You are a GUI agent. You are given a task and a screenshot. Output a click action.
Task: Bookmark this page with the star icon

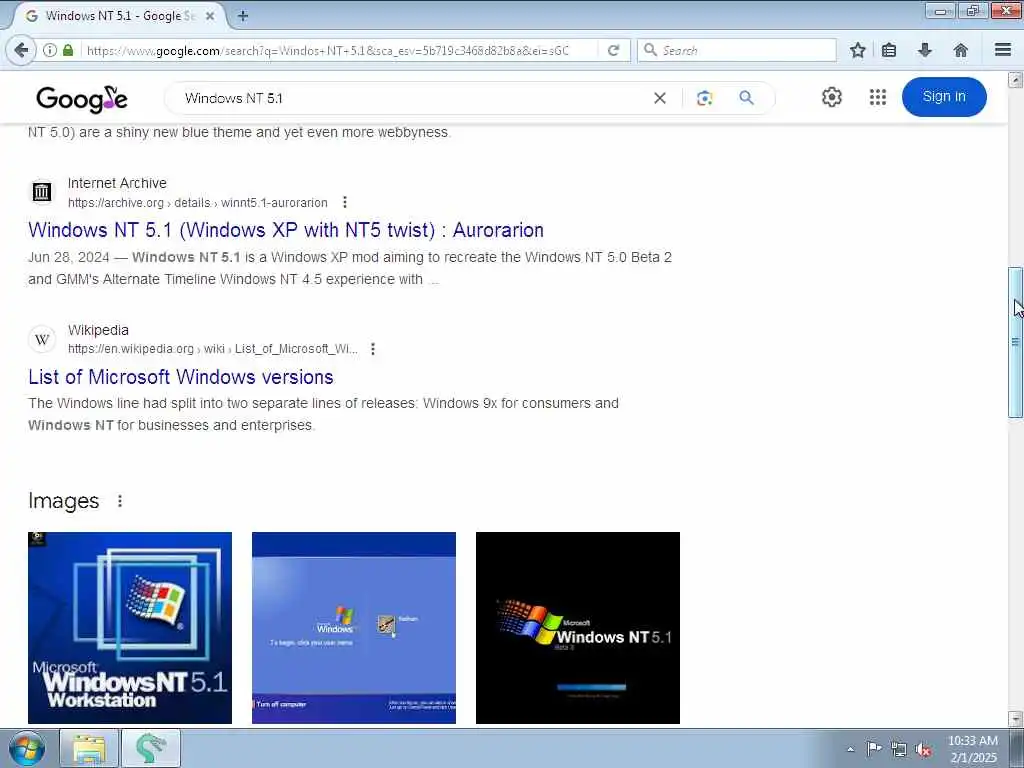[x=857, y=50]
